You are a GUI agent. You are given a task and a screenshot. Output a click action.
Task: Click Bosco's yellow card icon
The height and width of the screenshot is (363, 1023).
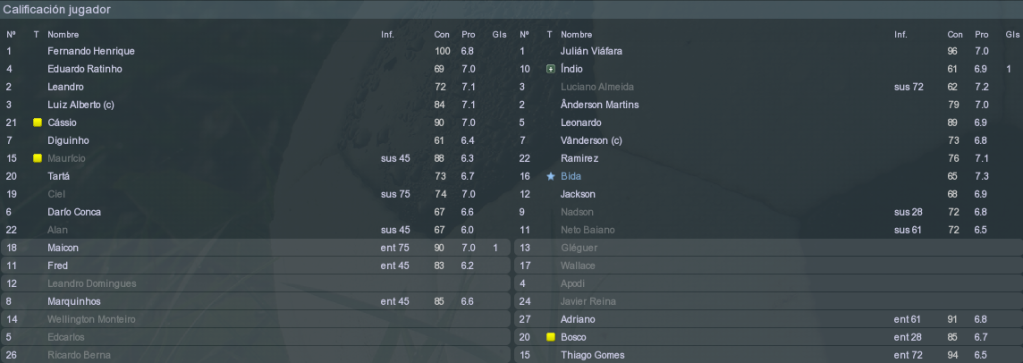click(551, 338)
